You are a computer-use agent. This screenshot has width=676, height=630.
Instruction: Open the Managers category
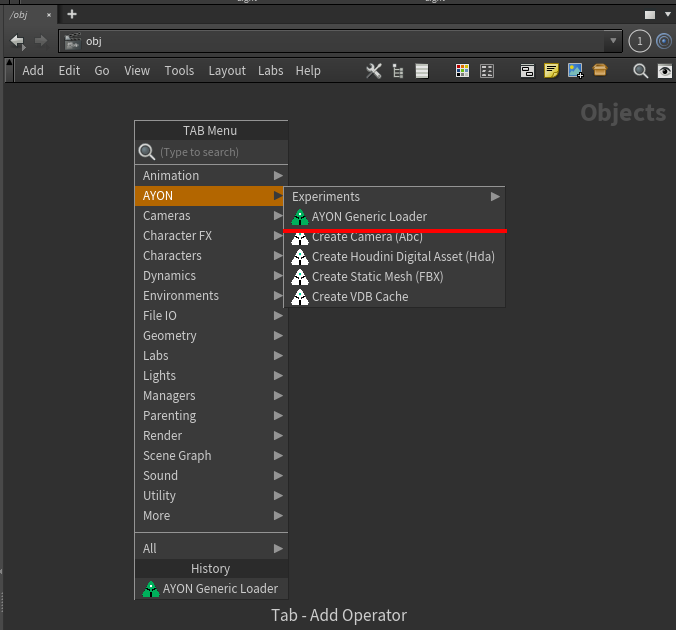(x=211, y=395)
